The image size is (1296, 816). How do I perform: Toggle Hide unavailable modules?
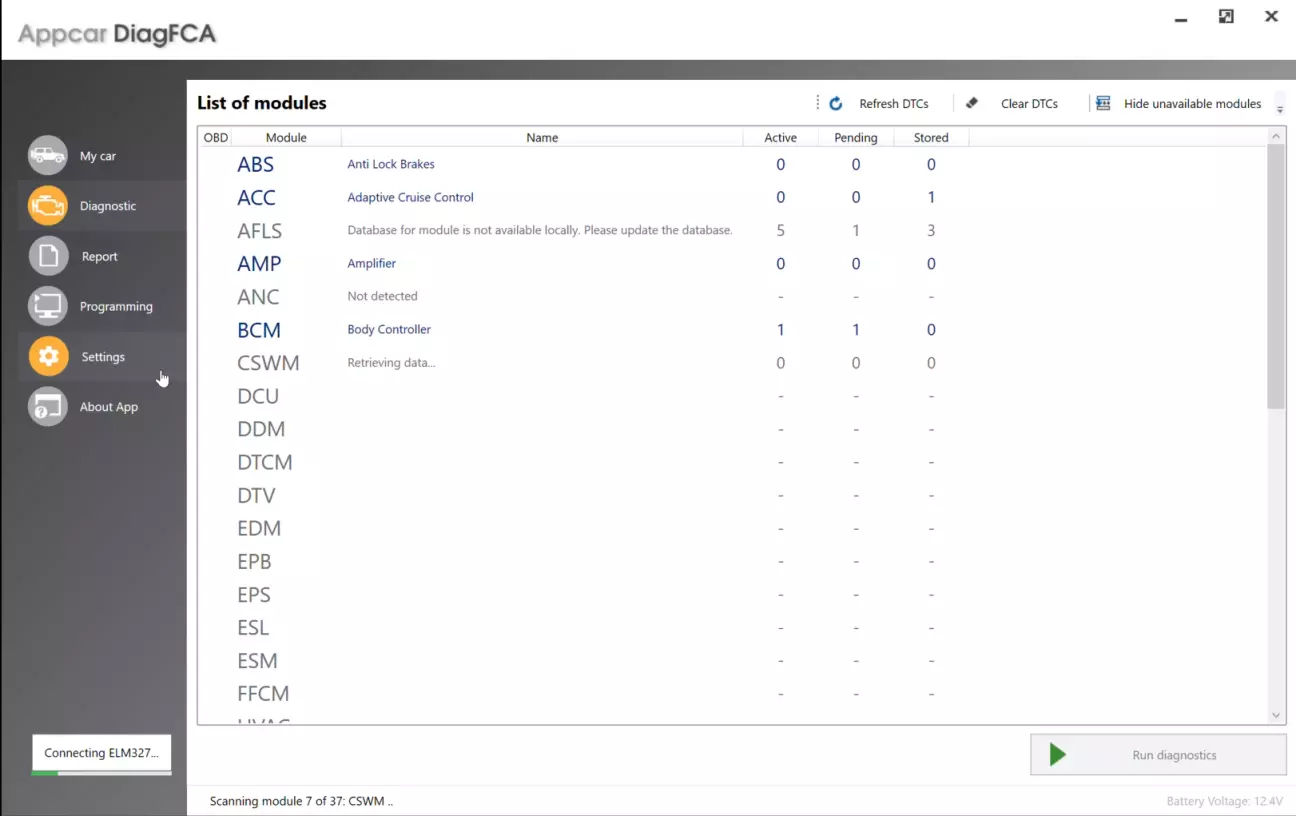pyautogui.click(x=1179, y=104)
